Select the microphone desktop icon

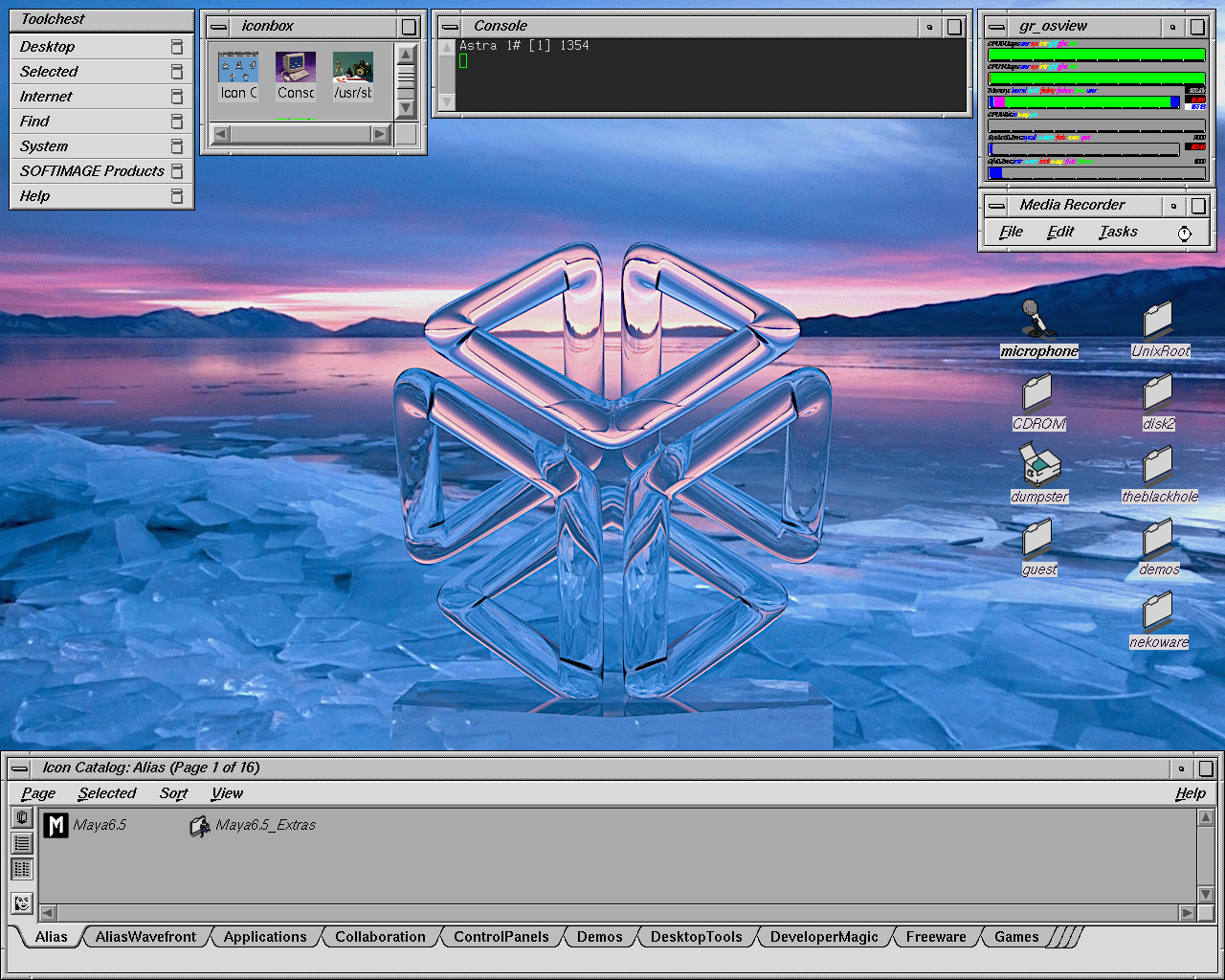click(1034, 320)
